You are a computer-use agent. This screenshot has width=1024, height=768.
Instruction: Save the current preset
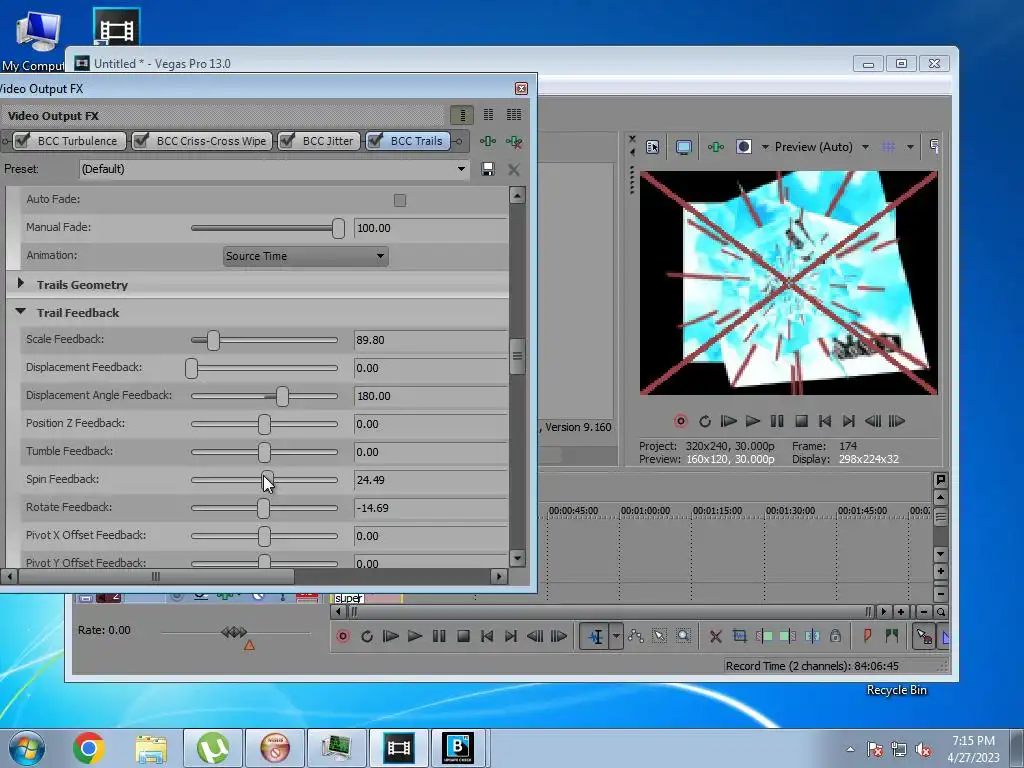[487, 169]
